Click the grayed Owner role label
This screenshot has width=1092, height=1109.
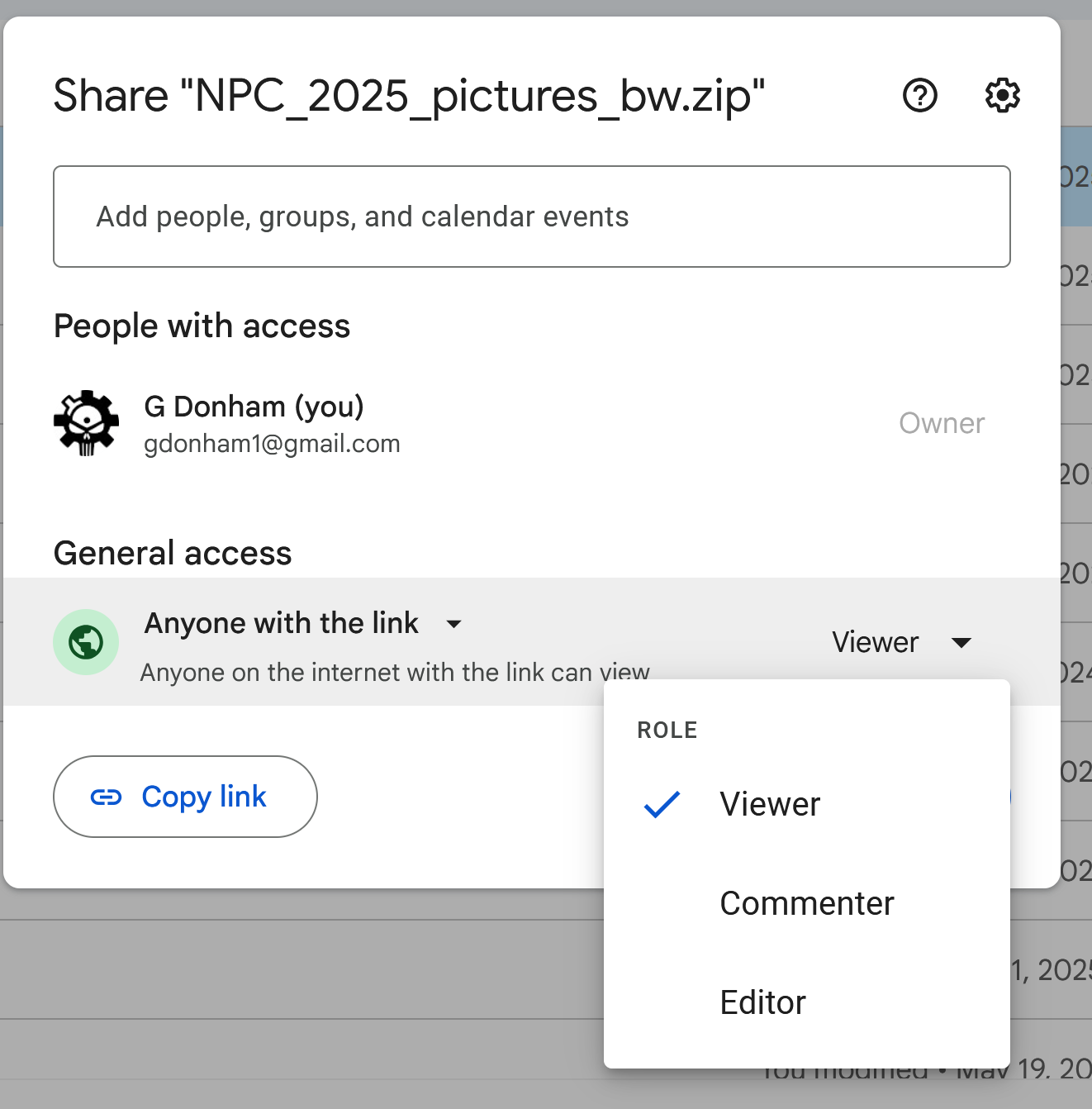pyautogui.click(x=941, y=423)
